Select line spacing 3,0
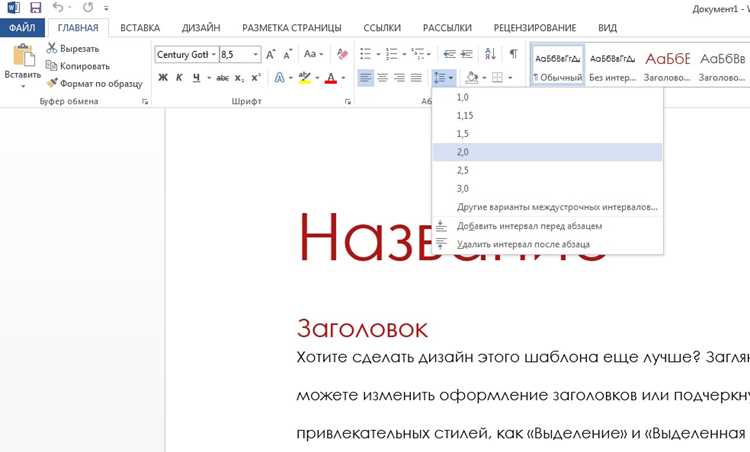The height and width of the screenshot is (452, 750). pyautogui.click(x=547, y=188)
